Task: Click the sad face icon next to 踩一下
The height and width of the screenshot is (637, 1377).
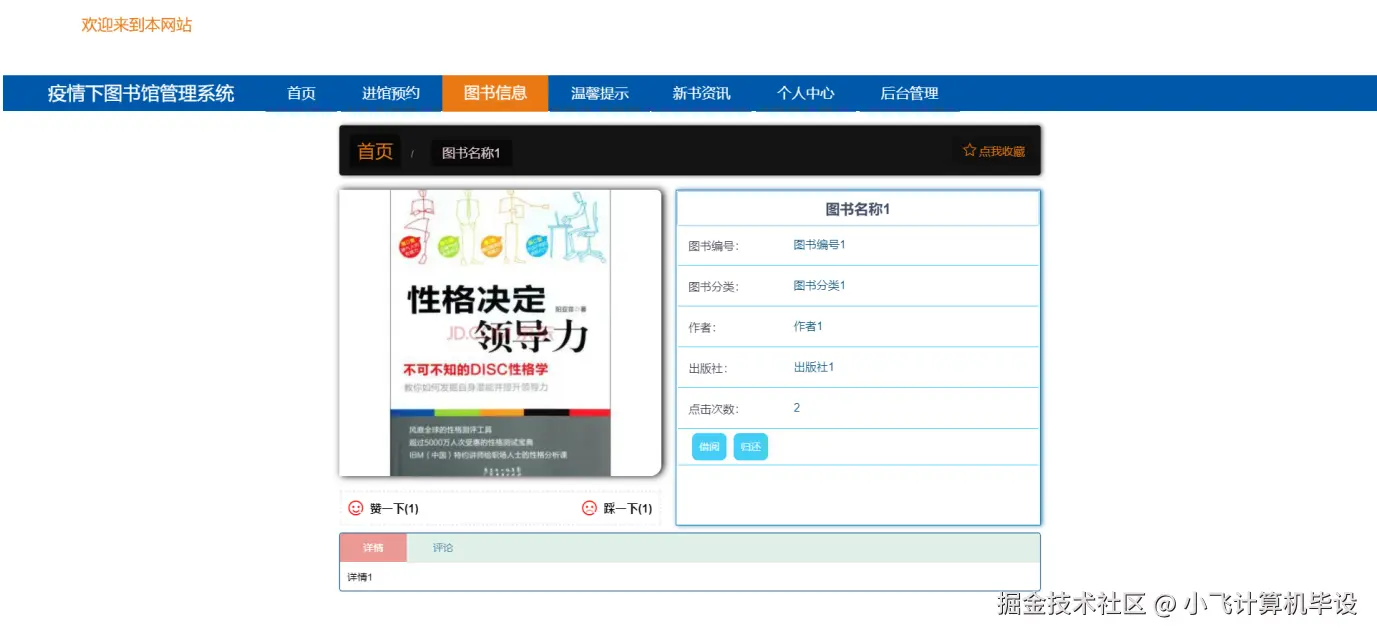Action: point(588,508)
